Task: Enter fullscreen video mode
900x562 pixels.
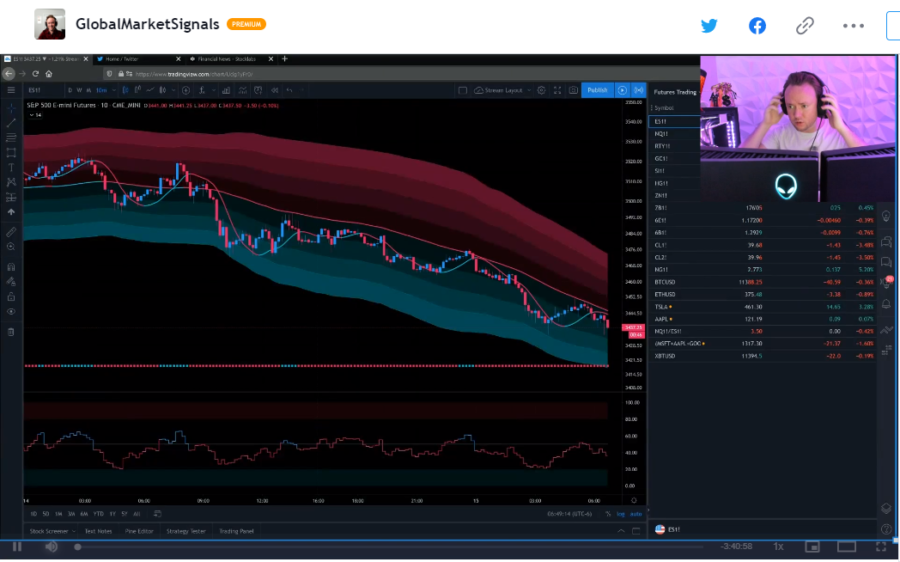Action: coord(881,547)
